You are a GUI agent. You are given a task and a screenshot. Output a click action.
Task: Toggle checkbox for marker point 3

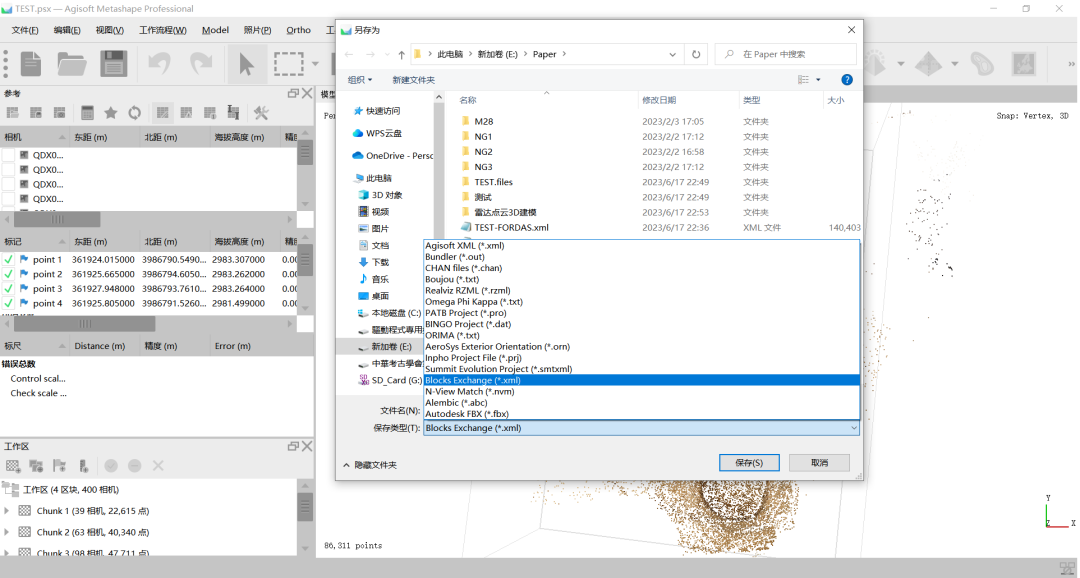point(8,289)
